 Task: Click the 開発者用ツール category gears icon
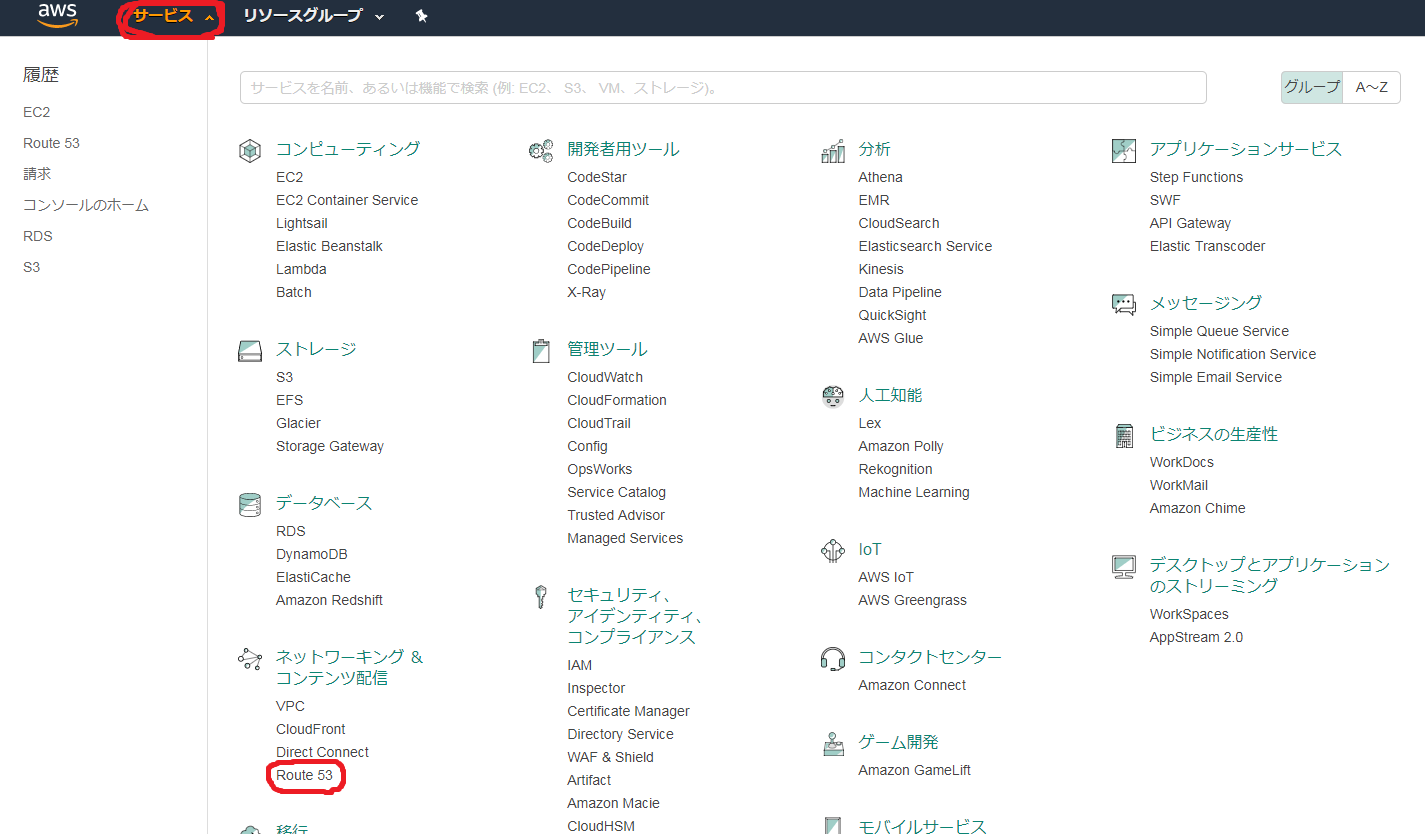541,151
